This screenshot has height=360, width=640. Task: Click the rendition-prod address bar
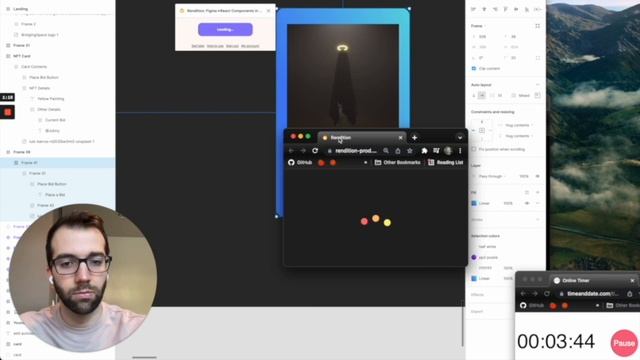(355, 151)
